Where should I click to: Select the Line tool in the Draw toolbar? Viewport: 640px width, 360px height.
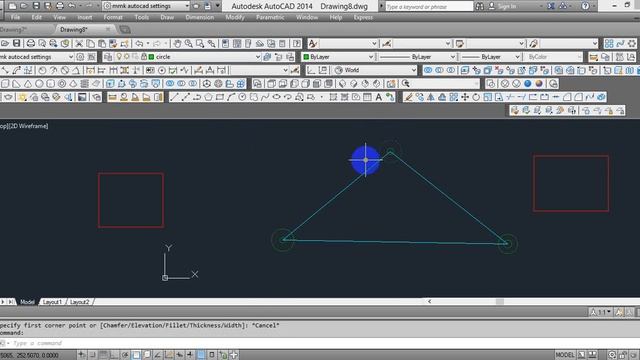point(174,97)
